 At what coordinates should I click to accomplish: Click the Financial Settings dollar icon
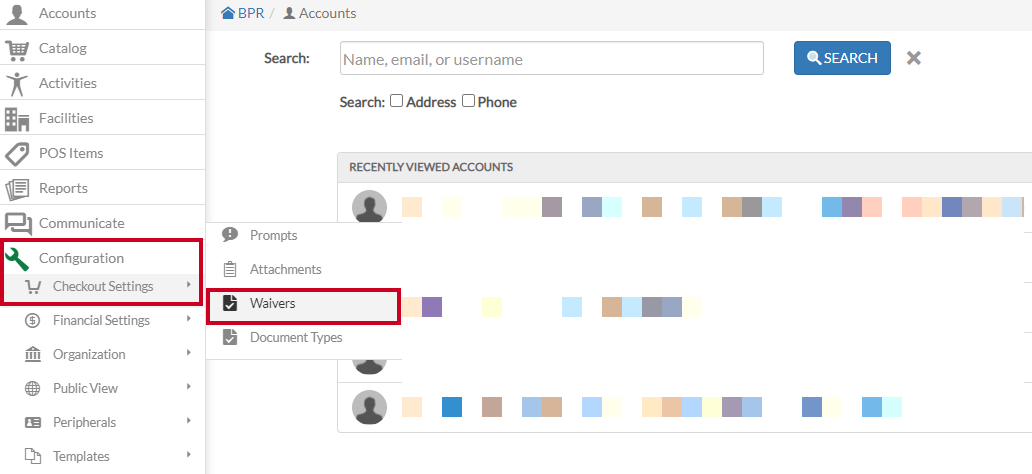(32, 321)
